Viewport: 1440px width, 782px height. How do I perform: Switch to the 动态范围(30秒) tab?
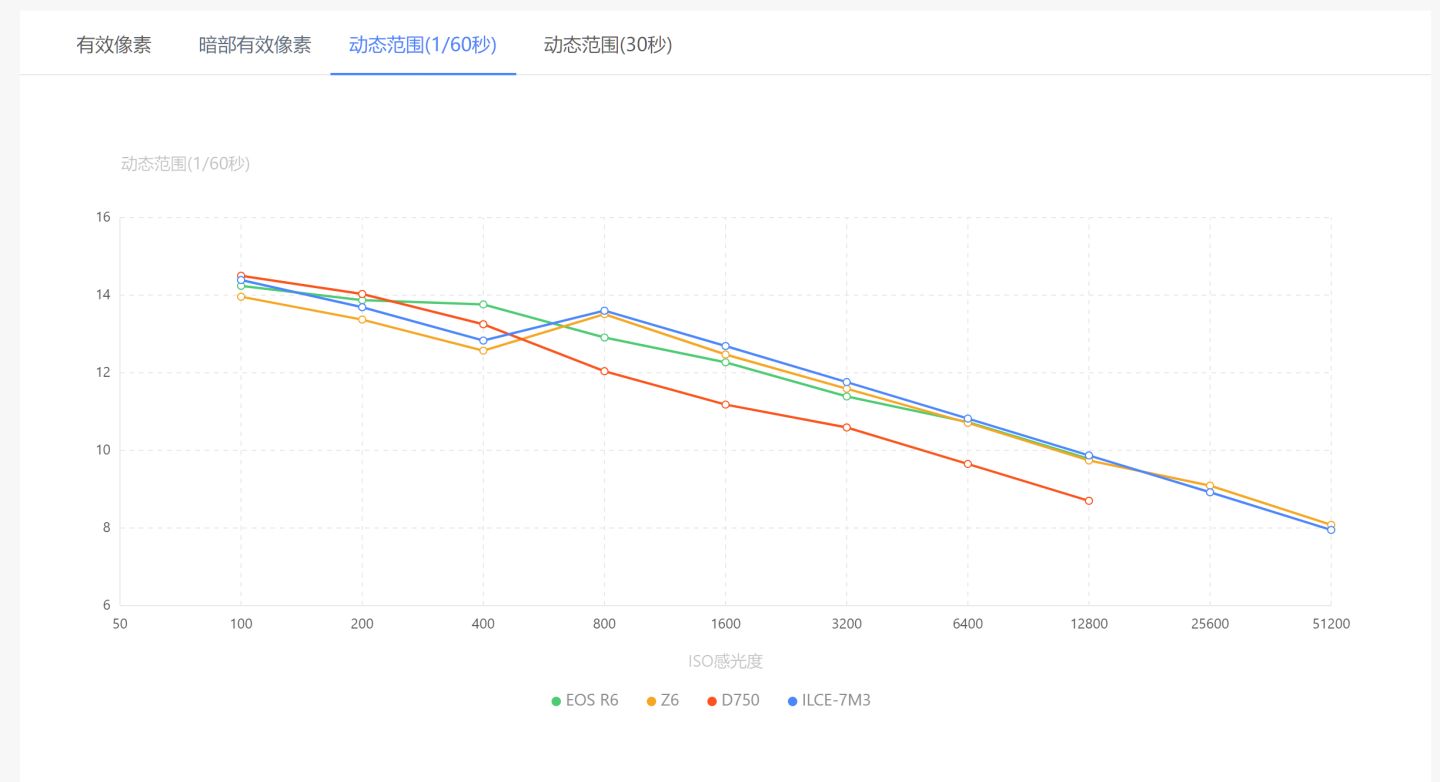click(608, 44)
